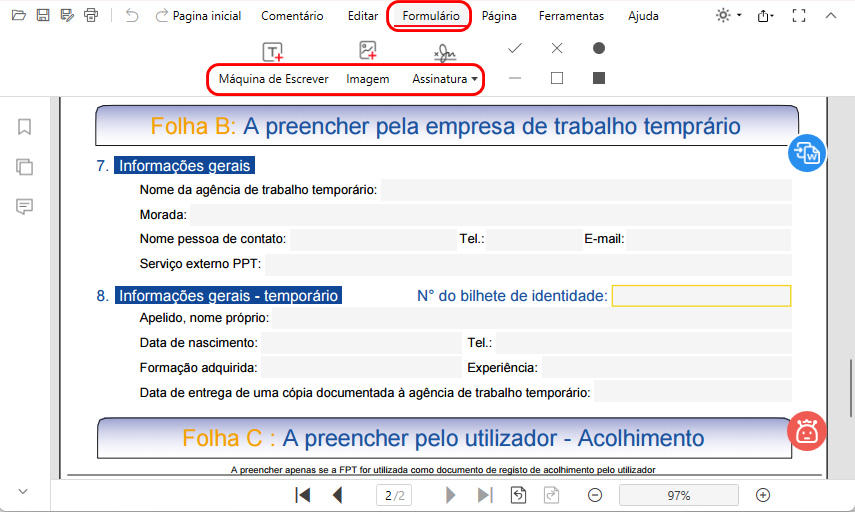Click the Serviço externo PPT field

(x=528, y=264)
